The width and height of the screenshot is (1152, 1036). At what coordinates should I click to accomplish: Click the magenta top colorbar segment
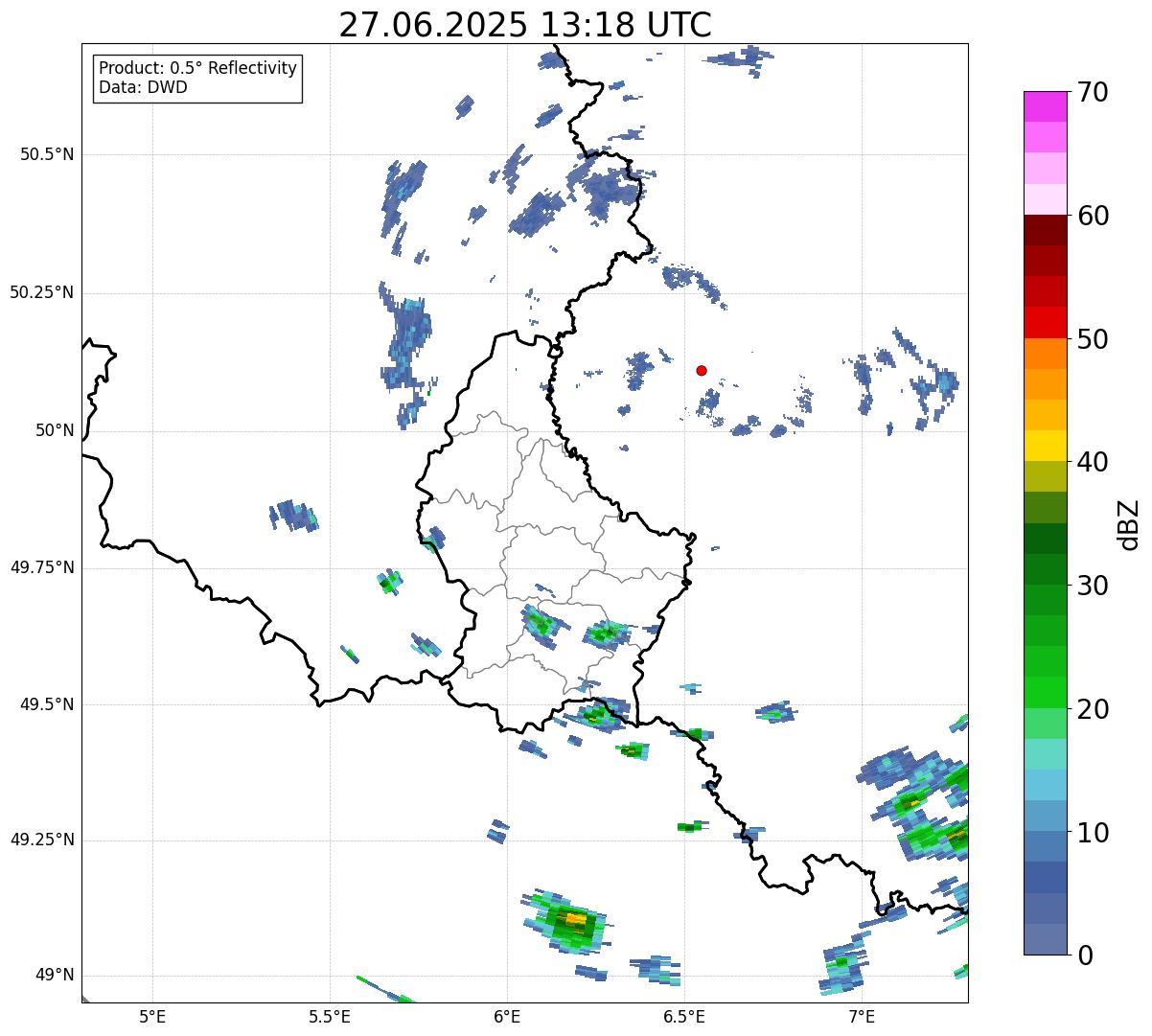coord(1046,106)
